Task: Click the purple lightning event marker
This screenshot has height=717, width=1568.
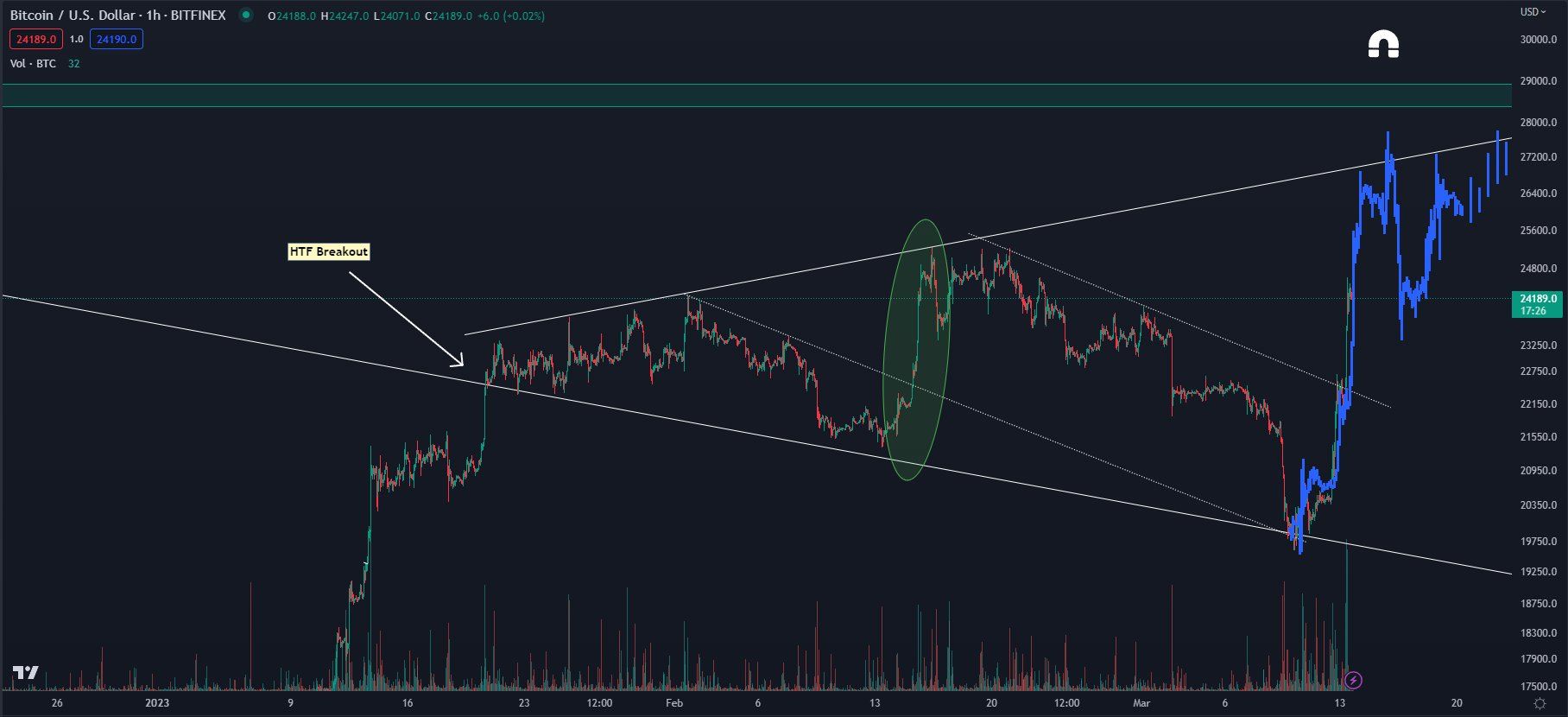Action: coord(1354,681)
